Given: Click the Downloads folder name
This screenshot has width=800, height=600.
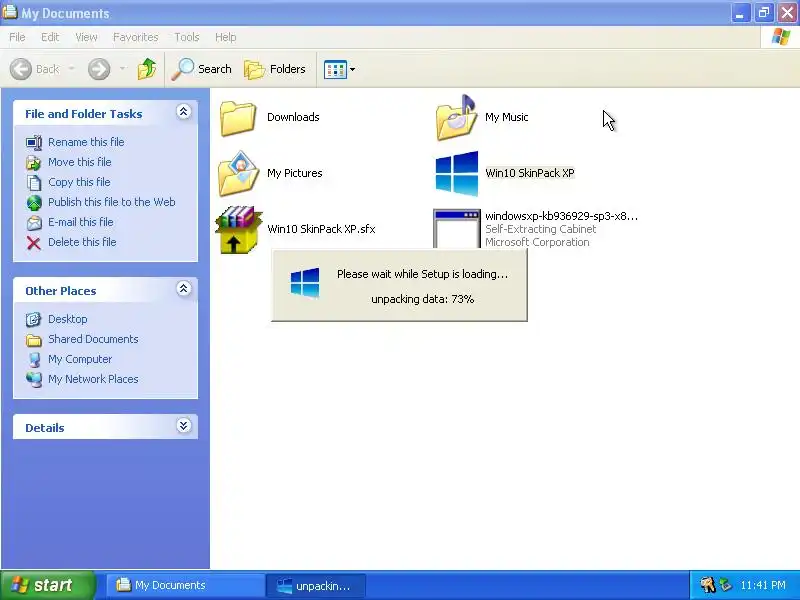Looking at the screenshot, I should click(x=293, y=117).
